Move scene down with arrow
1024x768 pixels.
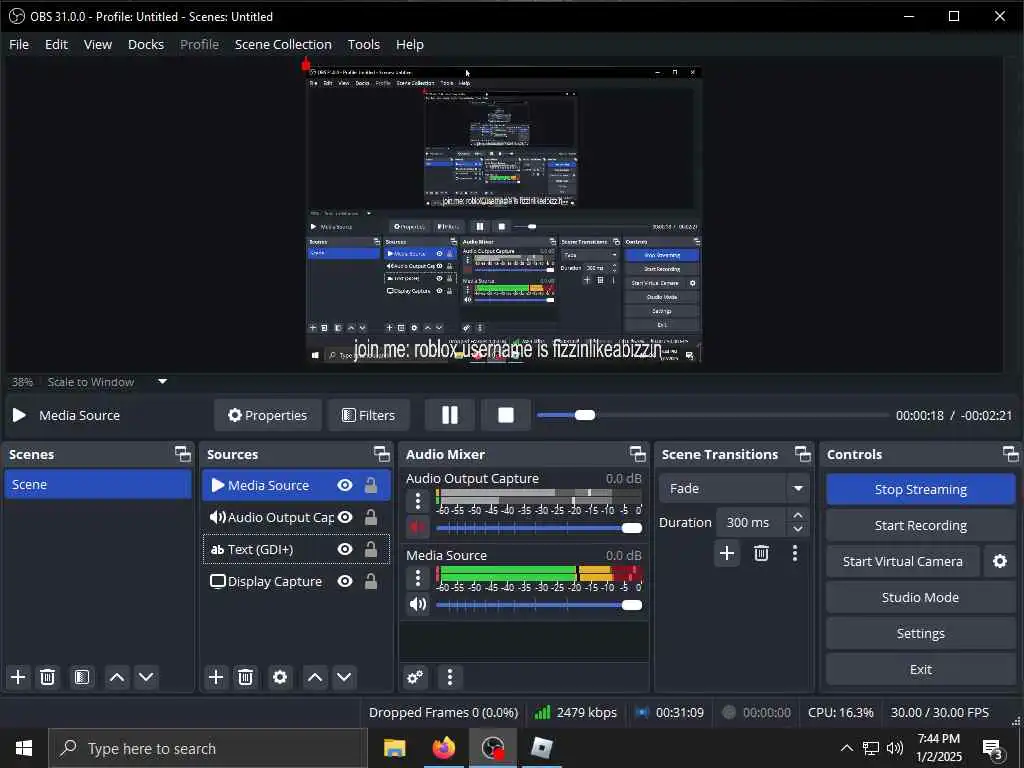146,677
